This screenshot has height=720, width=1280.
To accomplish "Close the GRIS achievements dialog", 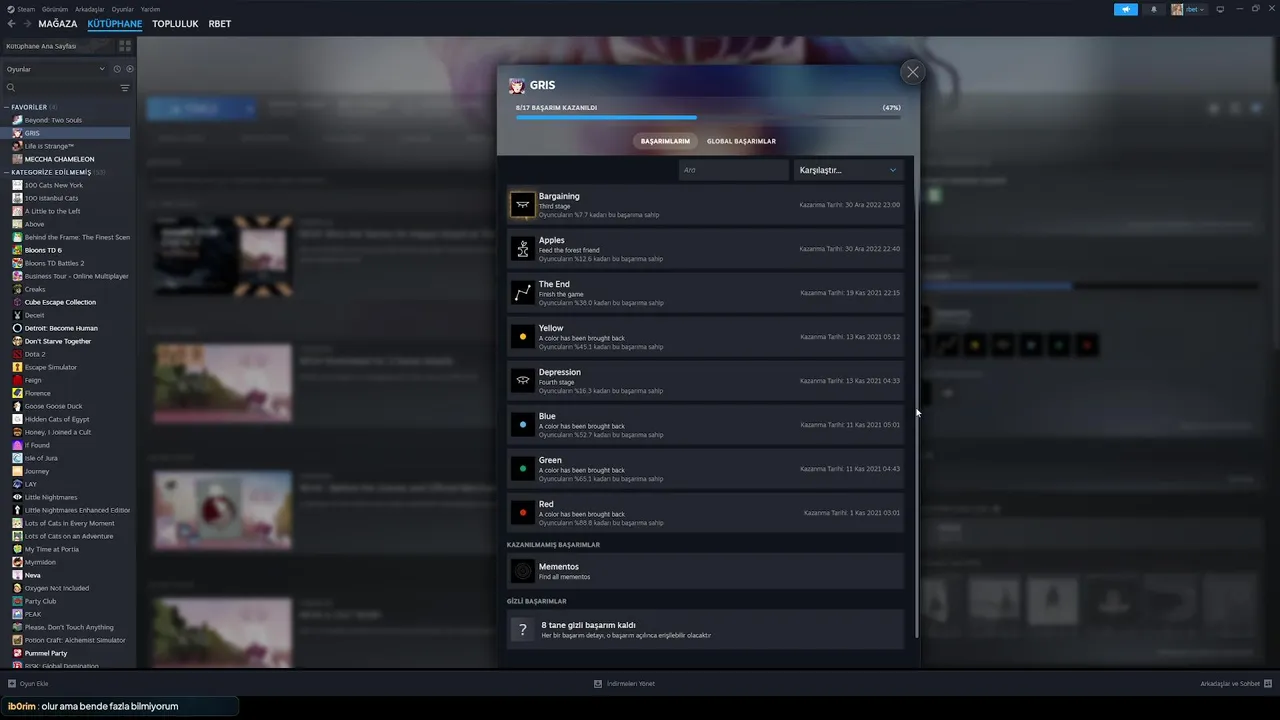I will point(912,72).
